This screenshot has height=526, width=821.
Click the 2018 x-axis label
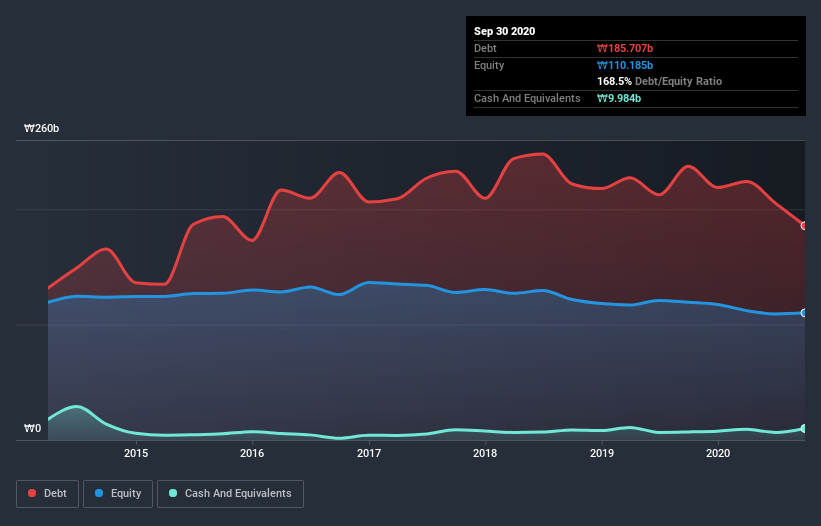point(485,453)
